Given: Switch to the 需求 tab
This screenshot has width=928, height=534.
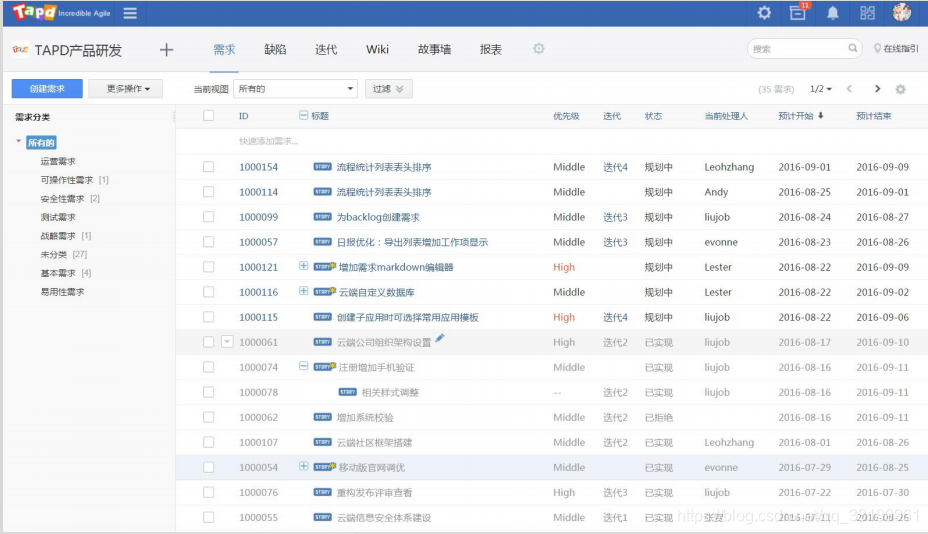Looking at the screenshot, I should 224,50.
